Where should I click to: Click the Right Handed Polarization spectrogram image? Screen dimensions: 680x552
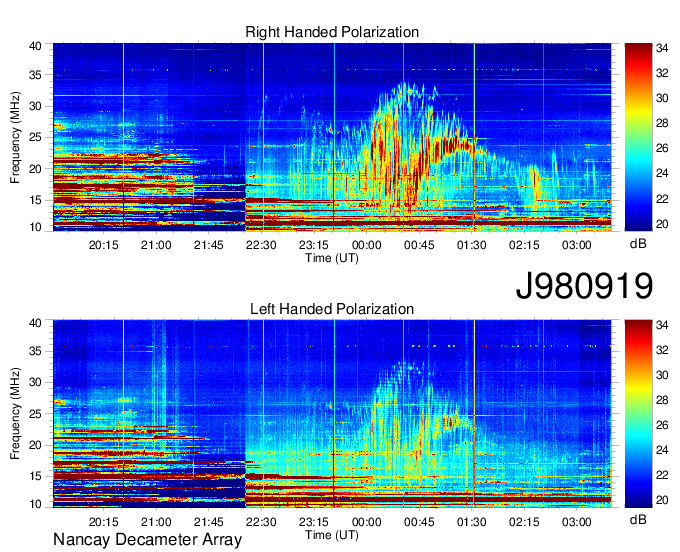coord(332,137)
